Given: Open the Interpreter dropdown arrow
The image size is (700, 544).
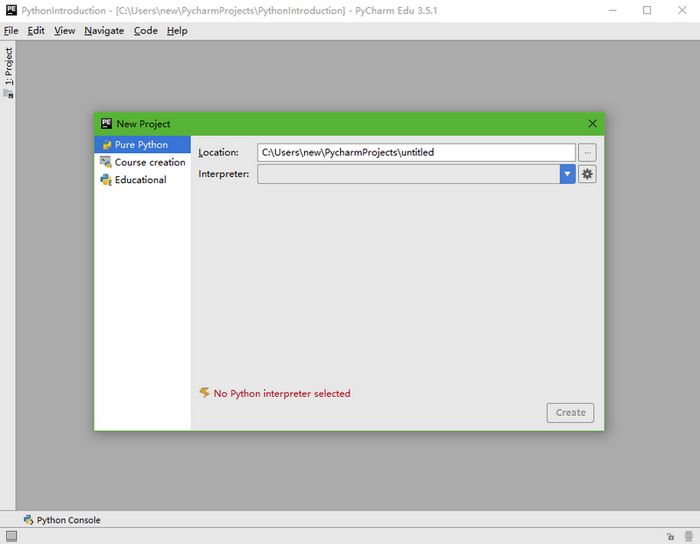Looking at the screenshot, I should point(567,174).
